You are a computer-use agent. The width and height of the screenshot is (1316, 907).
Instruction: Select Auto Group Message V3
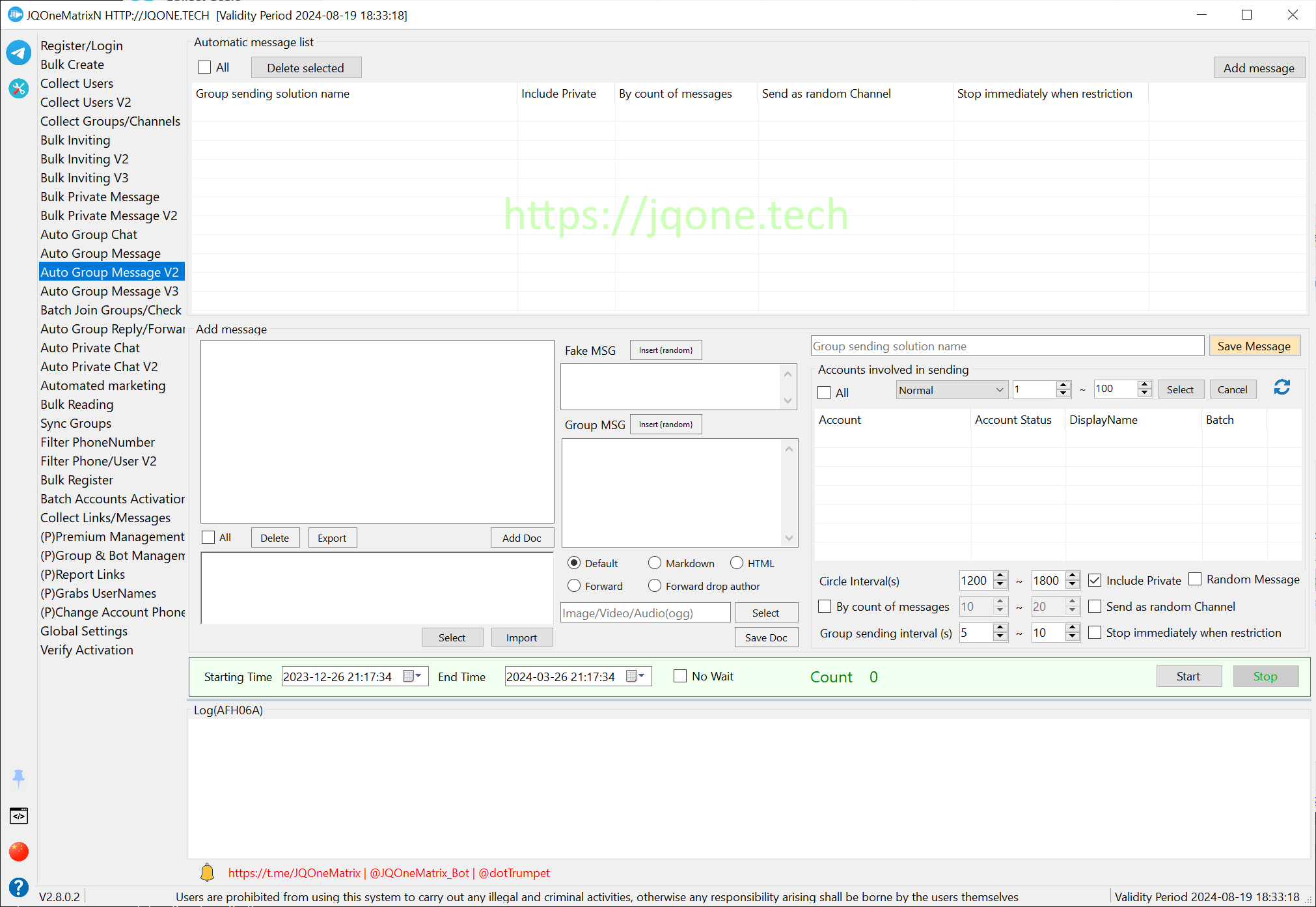coord(109,291)
